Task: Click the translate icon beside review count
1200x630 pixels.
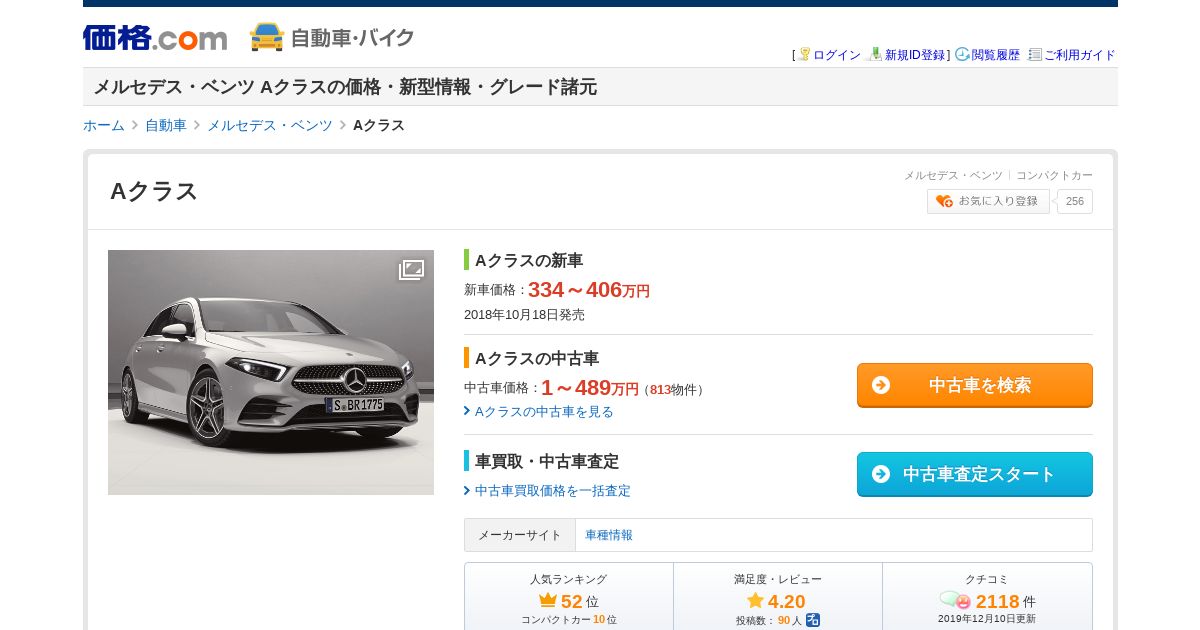Action: (x=813, y=620)
